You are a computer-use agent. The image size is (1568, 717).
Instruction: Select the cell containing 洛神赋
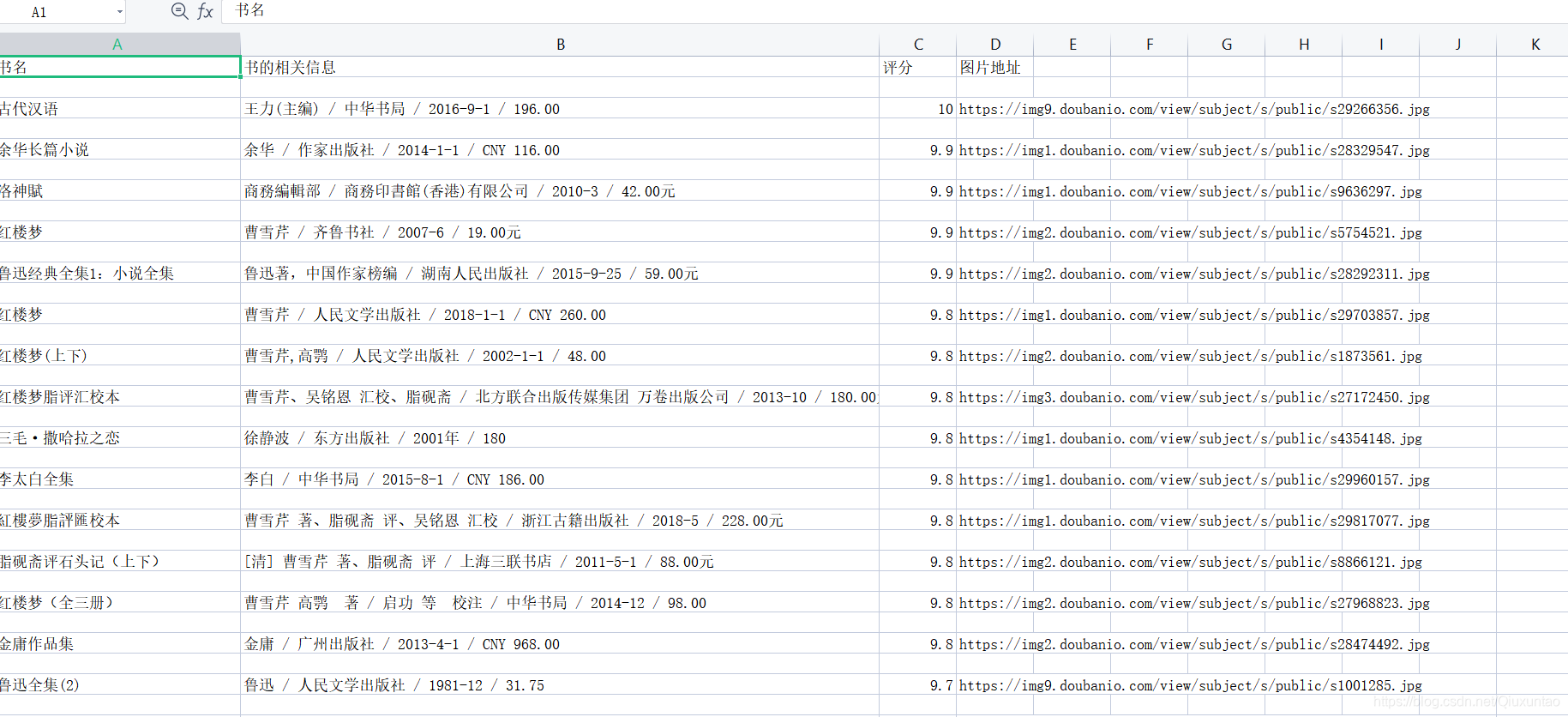click(120, 190)
